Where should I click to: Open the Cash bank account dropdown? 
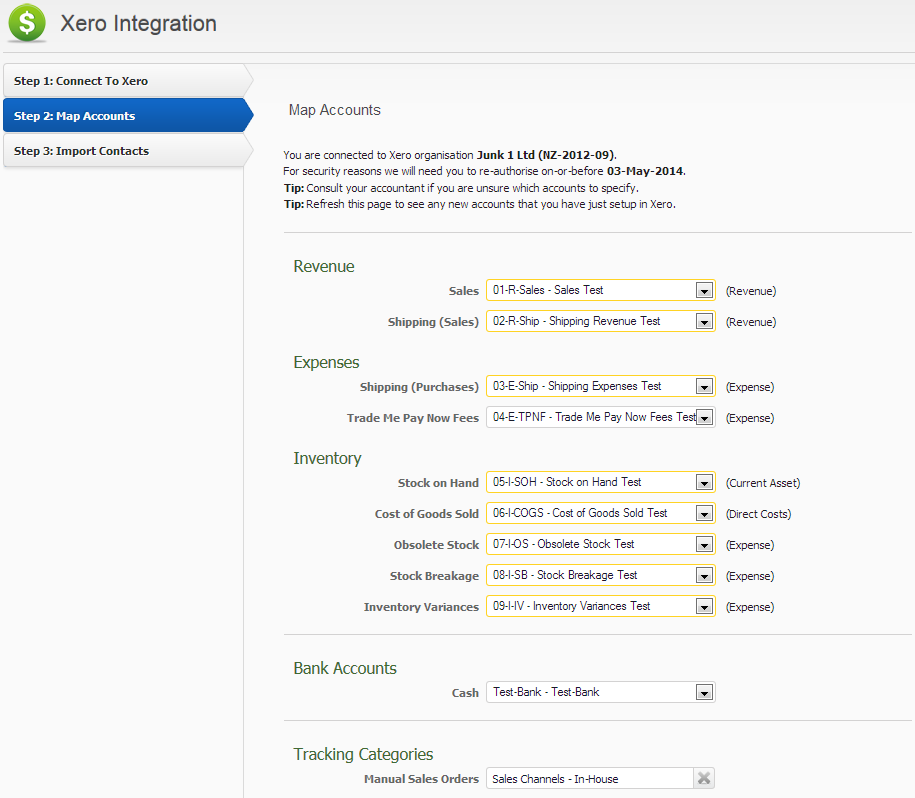(600, 692)
